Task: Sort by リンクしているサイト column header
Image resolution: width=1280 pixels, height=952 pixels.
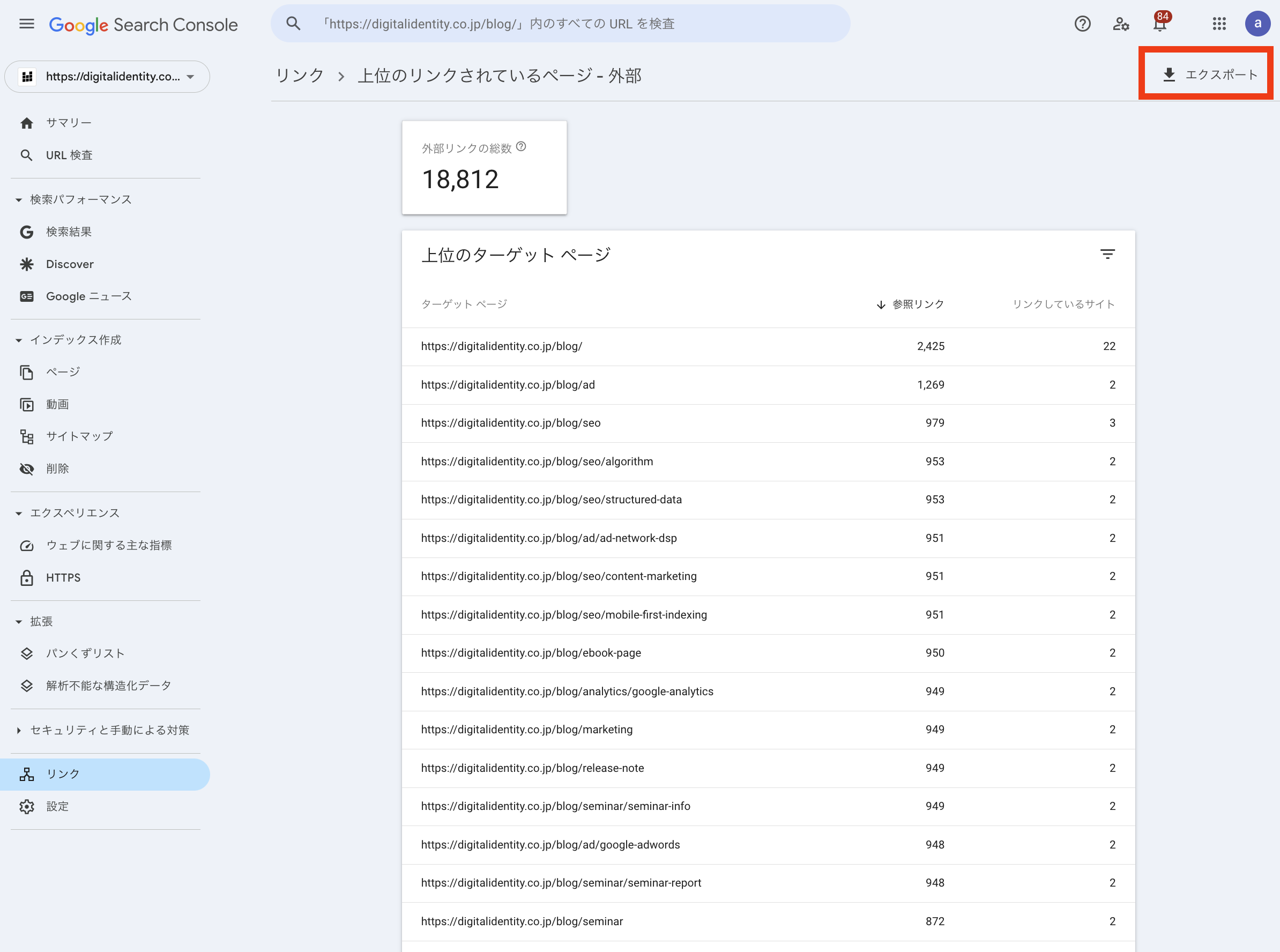Action: click(1064, 304)
